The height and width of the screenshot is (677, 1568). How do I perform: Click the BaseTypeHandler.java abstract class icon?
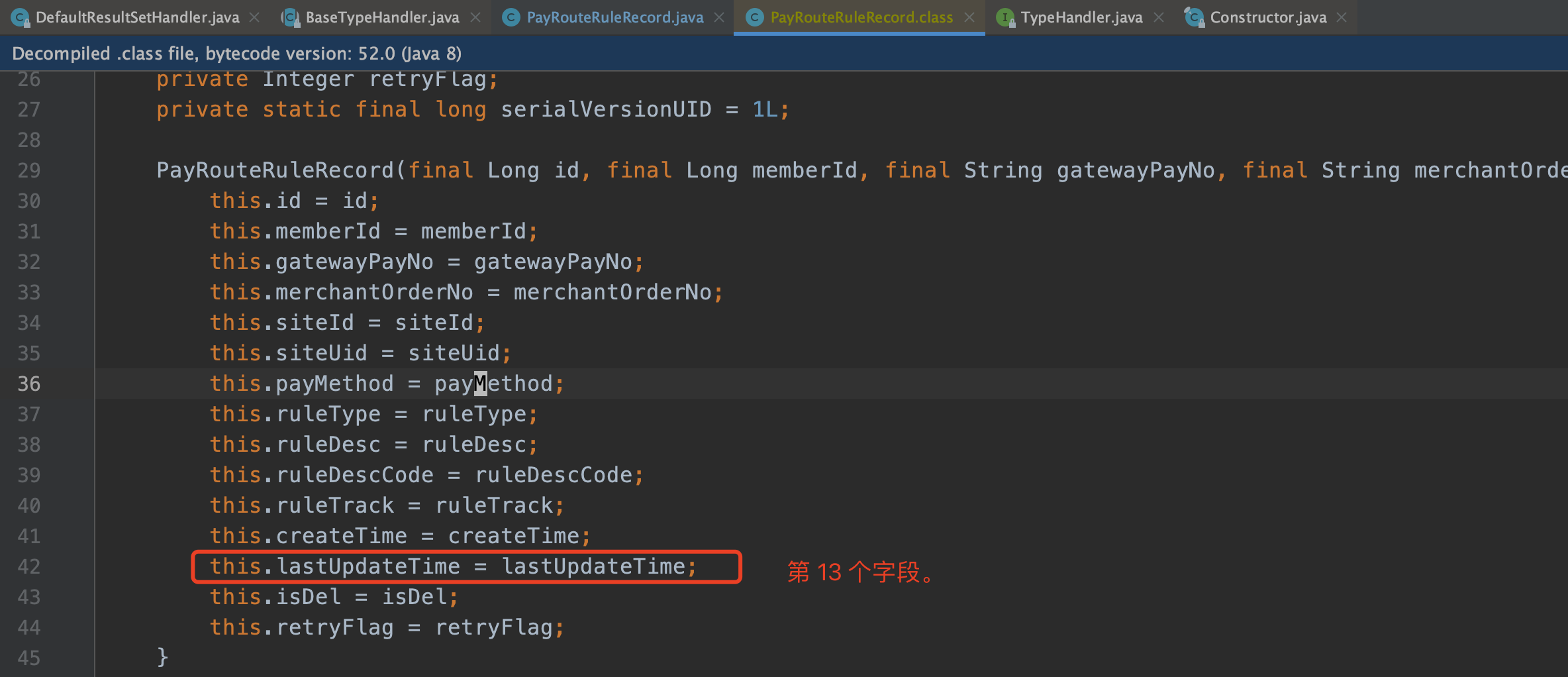[290, 18]
